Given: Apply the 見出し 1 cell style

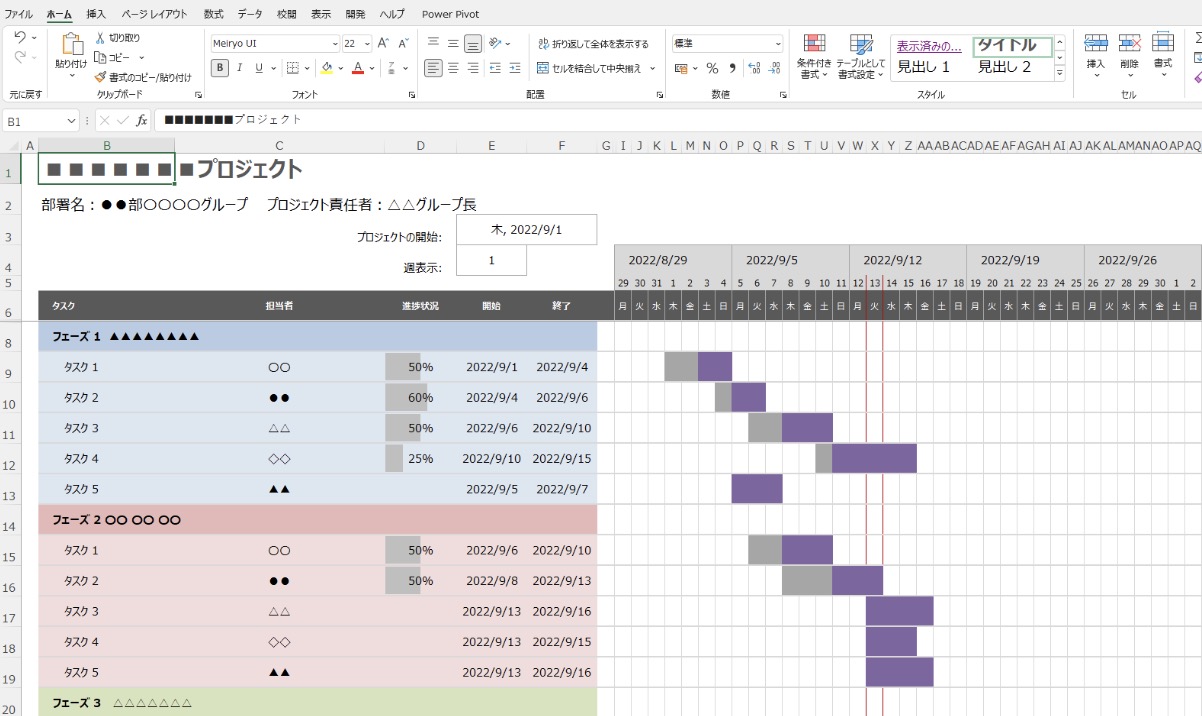Looking at the screenshot, I should coord(924,67).
